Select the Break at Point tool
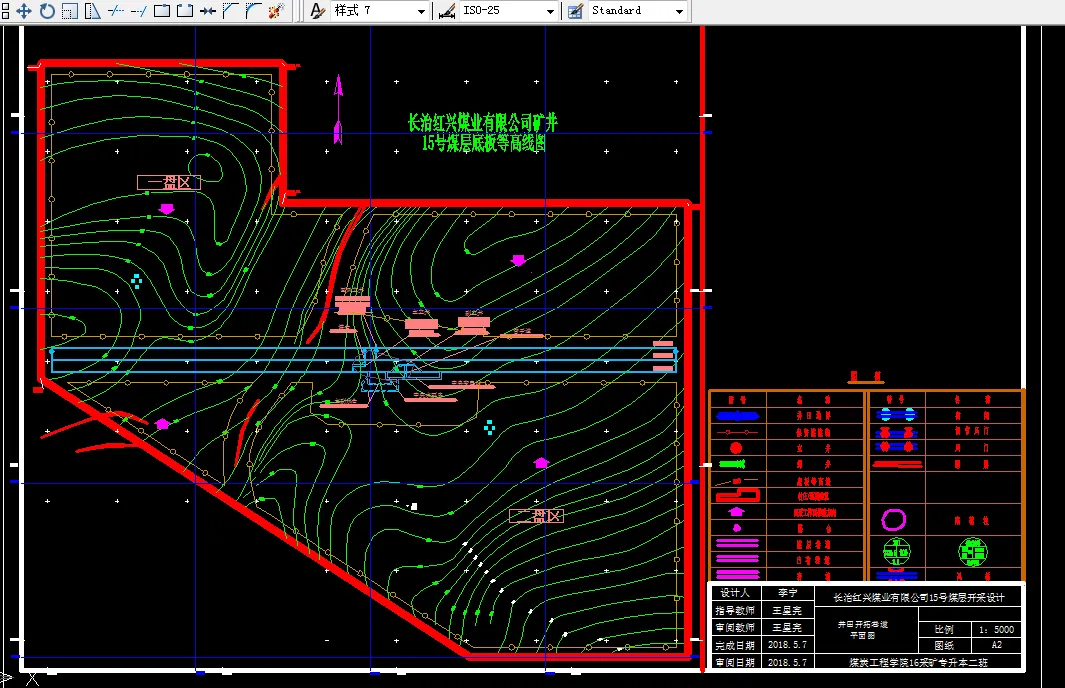 pyautogui.click(x=162, y=11)
